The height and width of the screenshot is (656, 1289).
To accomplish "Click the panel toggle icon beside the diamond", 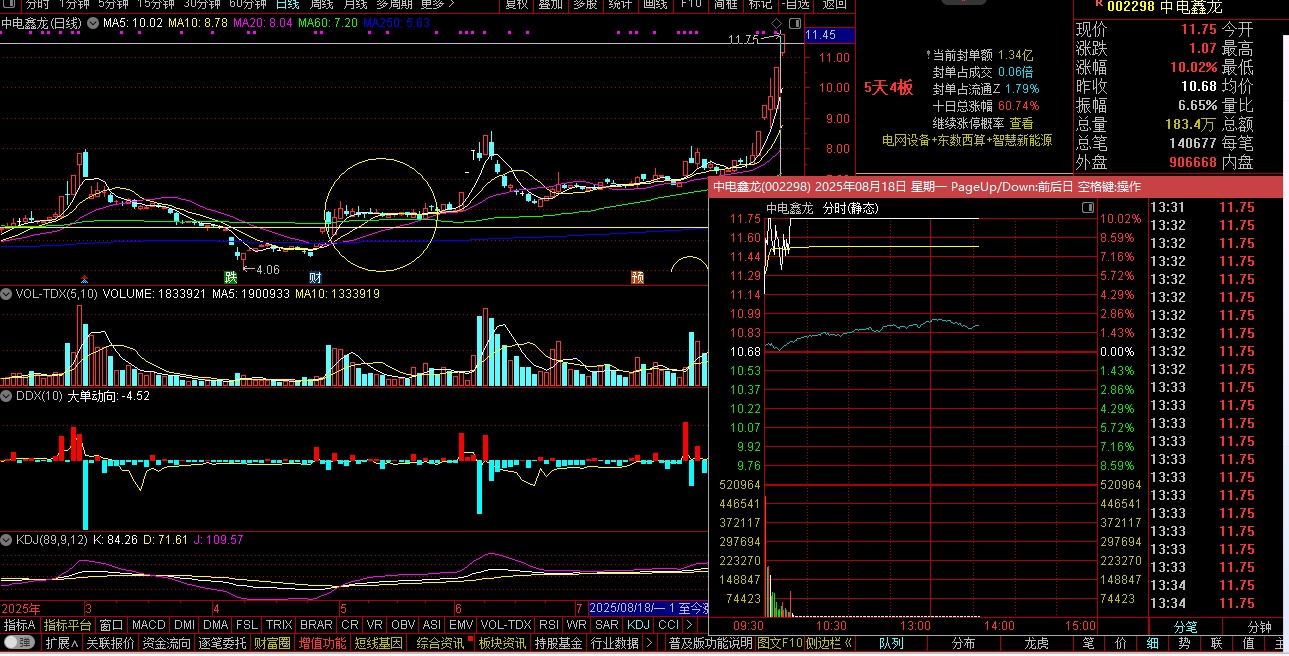I will [795, 22].
